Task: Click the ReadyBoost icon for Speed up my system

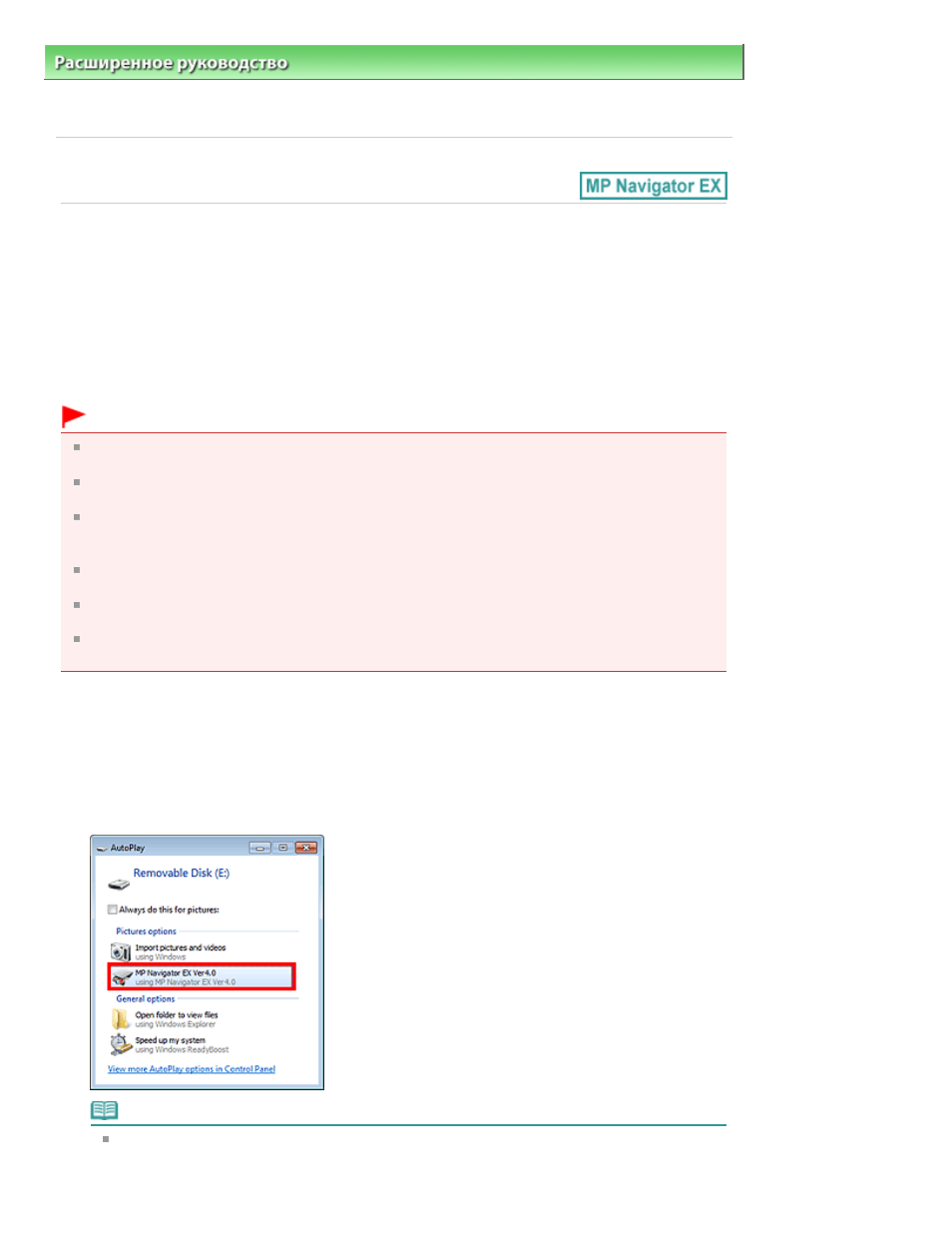Action: [121, 1044]
